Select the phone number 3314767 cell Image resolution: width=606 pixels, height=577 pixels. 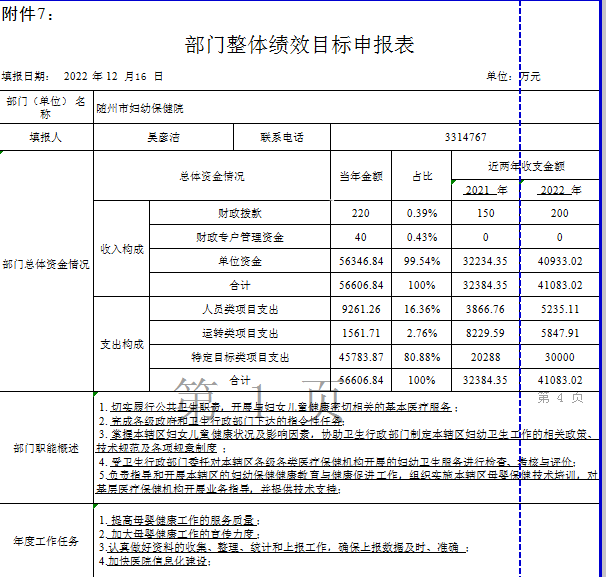click(x=465, y=137)
